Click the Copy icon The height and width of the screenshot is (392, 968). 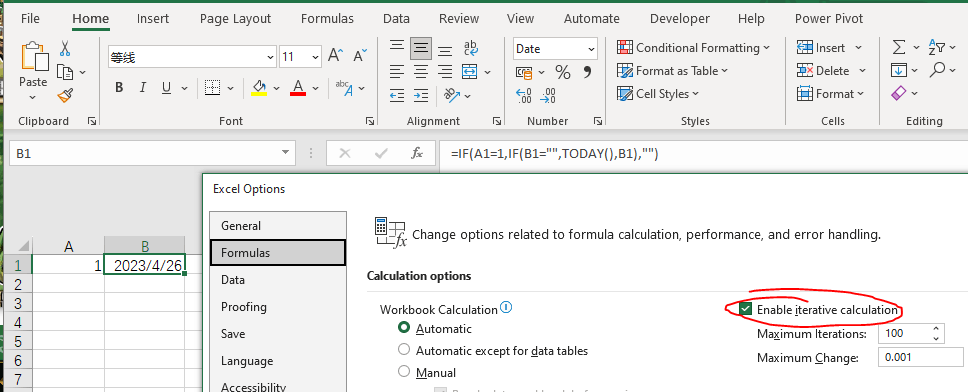65,72
